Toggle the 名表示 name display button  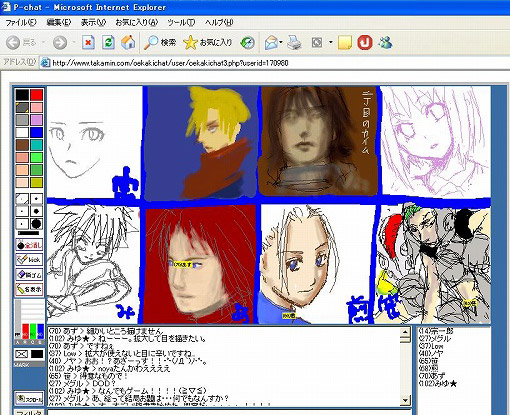(29, 289)
